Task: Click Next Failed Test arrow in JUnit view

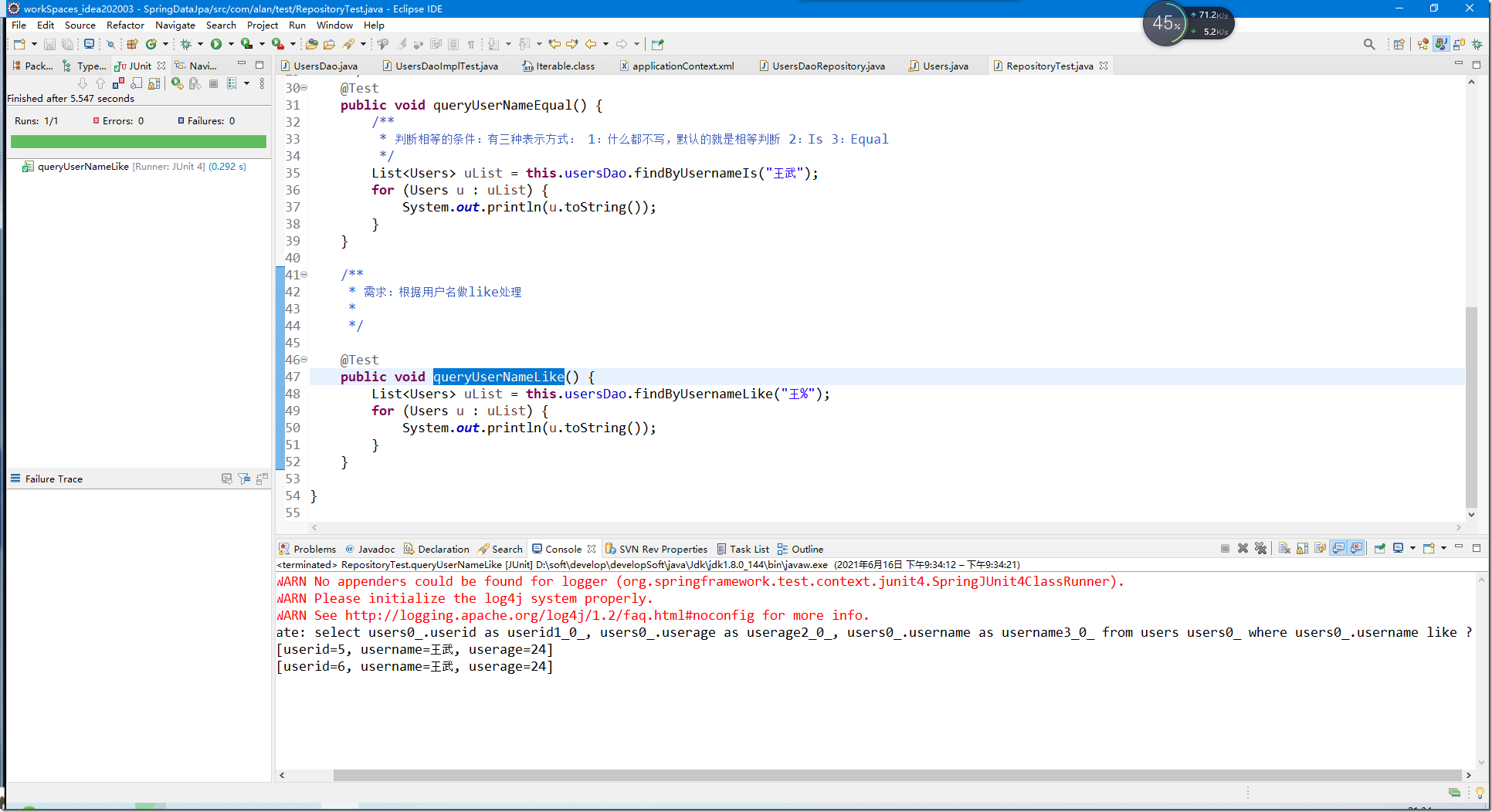Action: point(83,83)
